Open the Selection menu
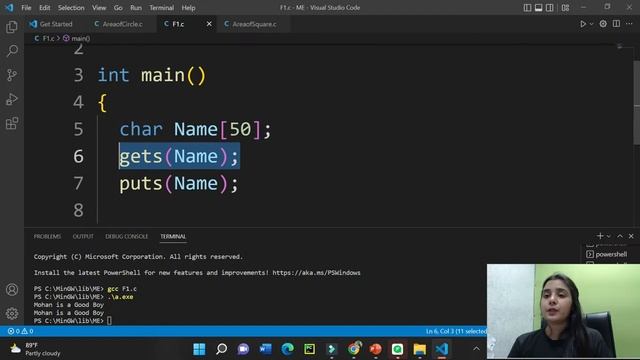The width and height of the screenshot is (640, 360). [x=71, y=8]
